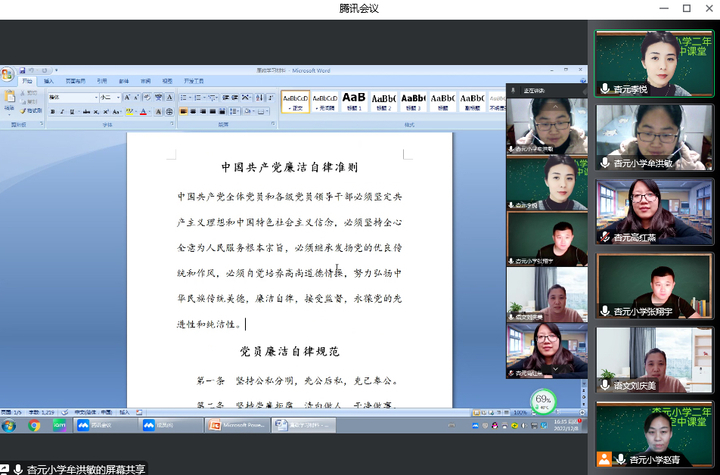
Task: Click the Save icon in Word's quick access toolbar
Action: (x=22, y=70)
